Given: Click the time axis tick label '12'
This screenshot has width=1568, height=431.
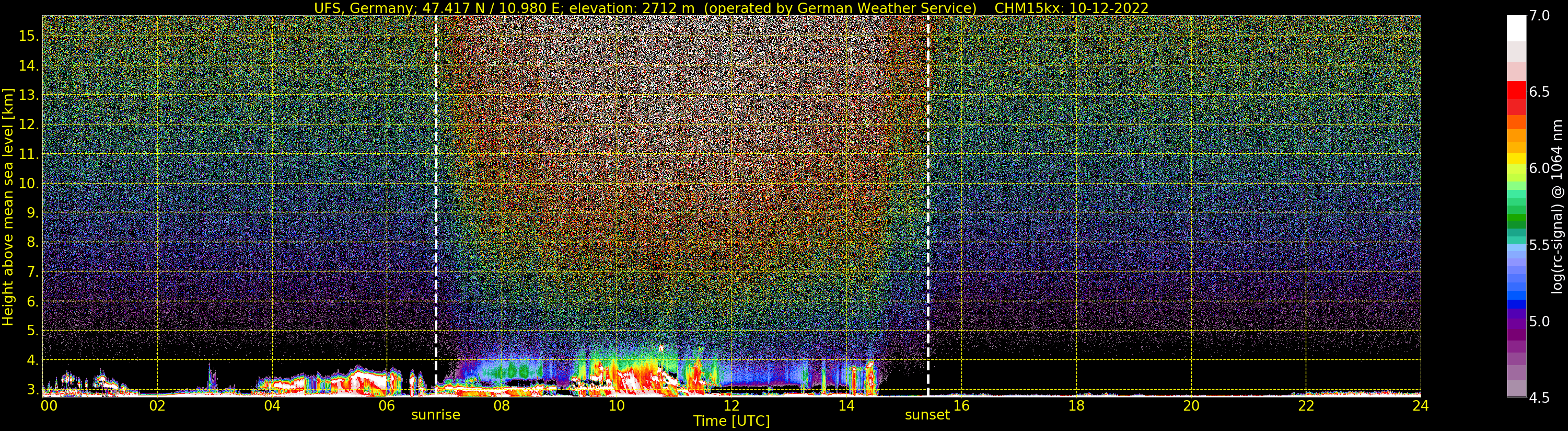Looking at the screenshot, I should 731,406.
